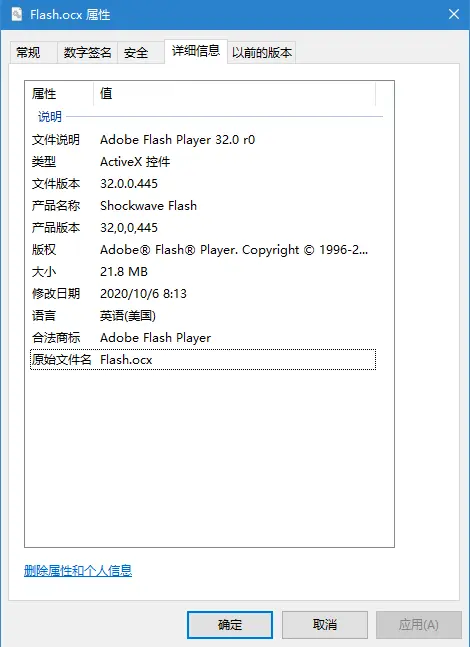Click the 值 column header
The image size is (470, 647).
(234, 94)
